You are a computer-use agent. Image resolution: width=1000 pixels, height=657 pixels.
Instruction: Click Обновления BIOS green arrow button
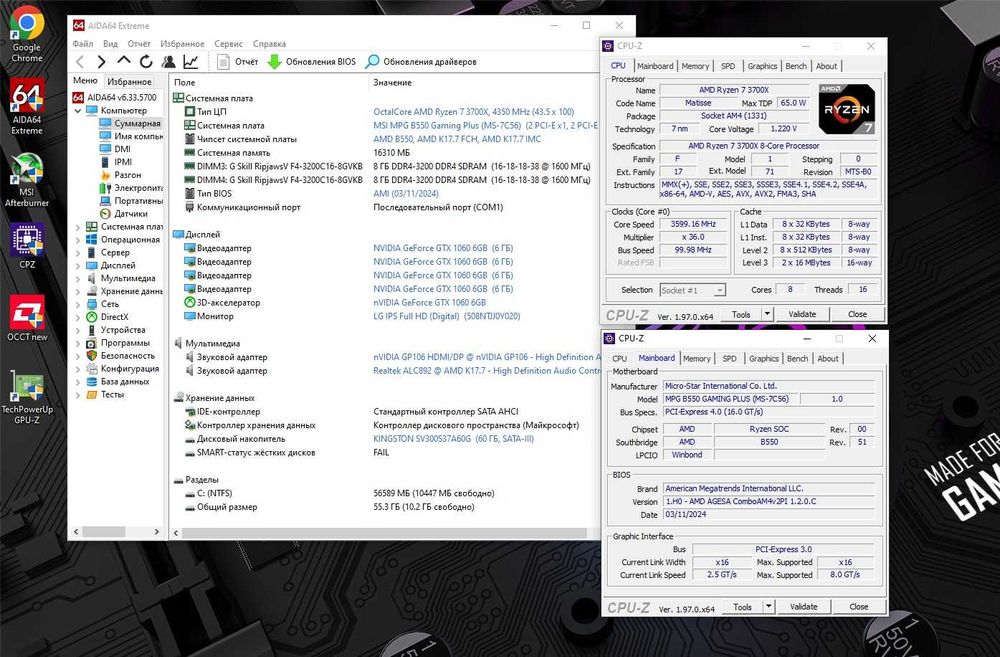pyautogui.click(x=311, y=62)
